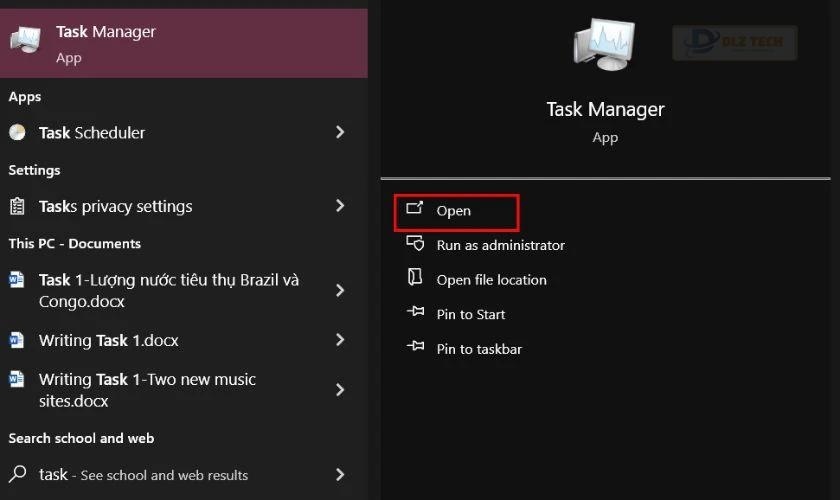Expand arrow for Writing Task 1-Two new music sites.docx
Viewport: 840px width, 500px height.
(340, 390)
